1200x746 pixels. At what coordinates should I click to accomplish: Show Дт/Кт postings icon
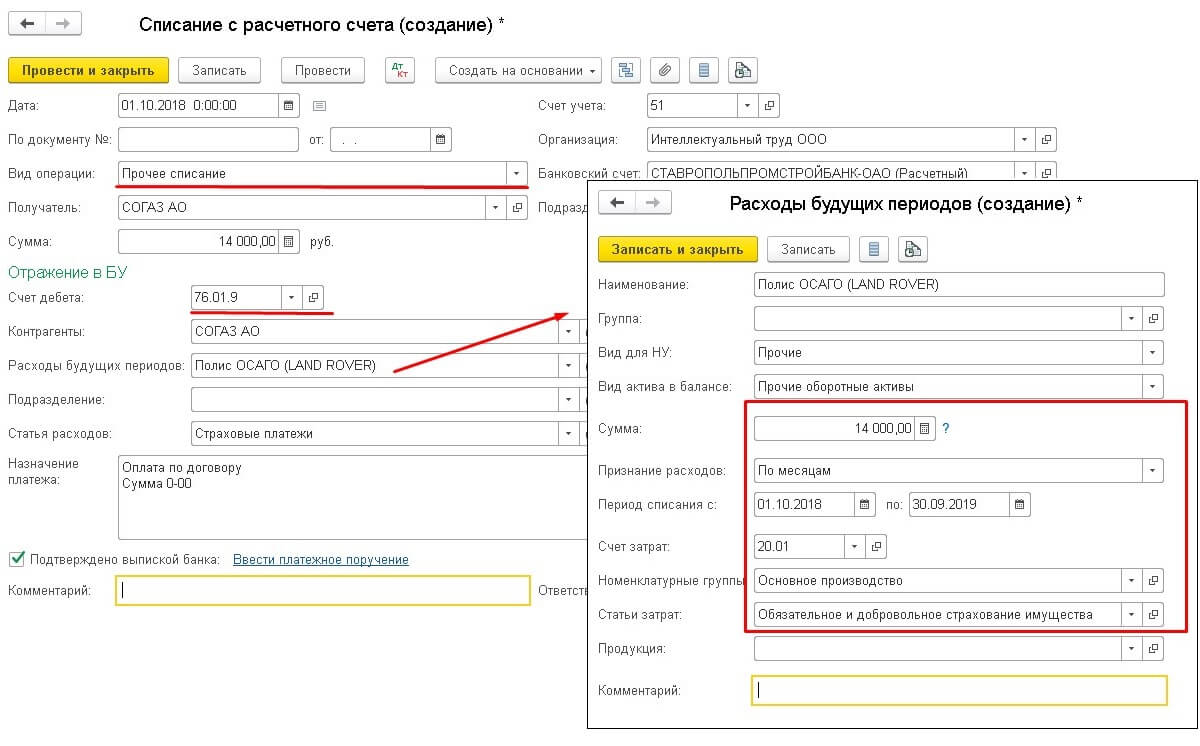[x=401, y=70]
